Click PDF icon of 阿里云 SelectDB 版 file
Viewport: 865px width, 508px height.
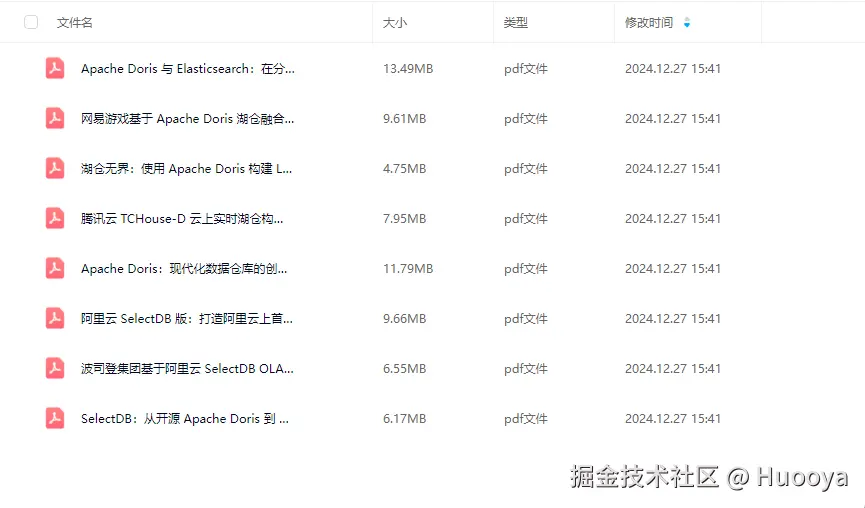pyautogui.click(x=55, y=318)
